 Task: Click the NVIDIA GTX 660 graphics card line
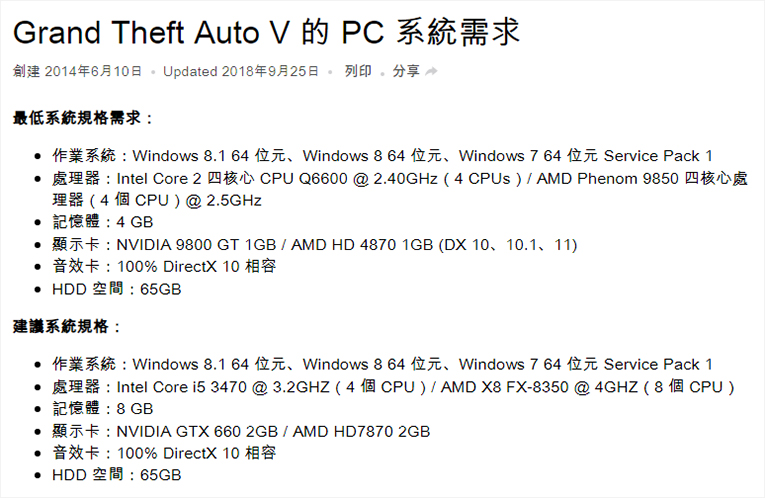(240, 431)
